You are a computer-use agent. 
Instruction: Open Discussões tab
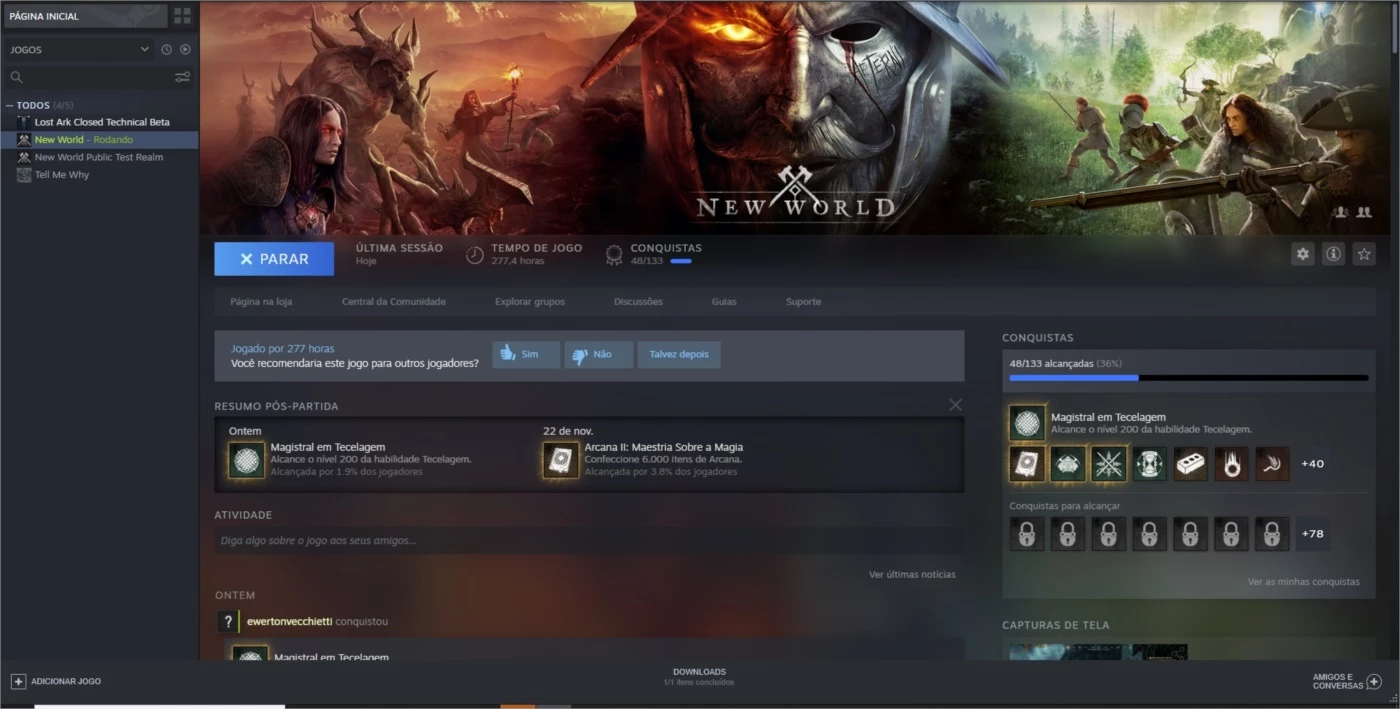click(x=638, y=301)
